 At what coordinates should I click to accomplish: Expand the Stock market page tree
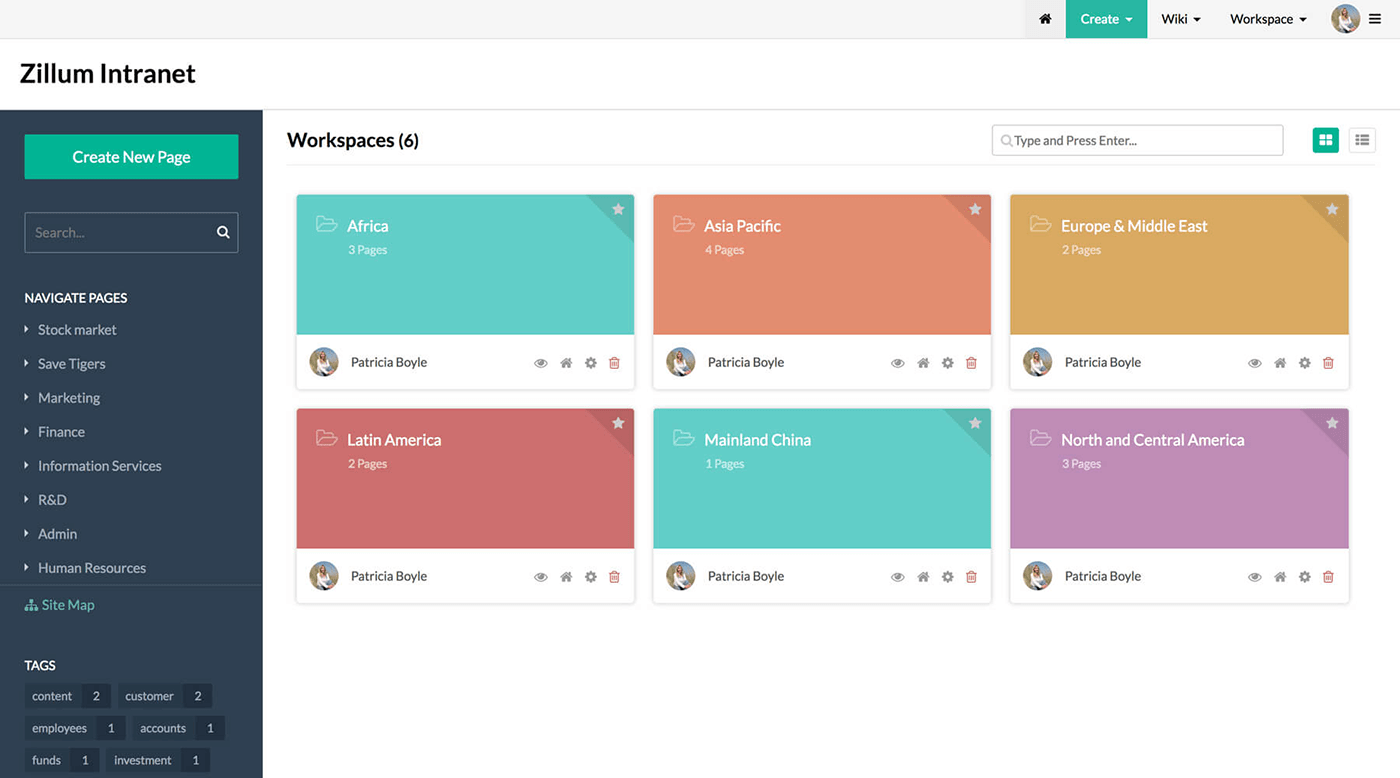[x=27, y=330]
